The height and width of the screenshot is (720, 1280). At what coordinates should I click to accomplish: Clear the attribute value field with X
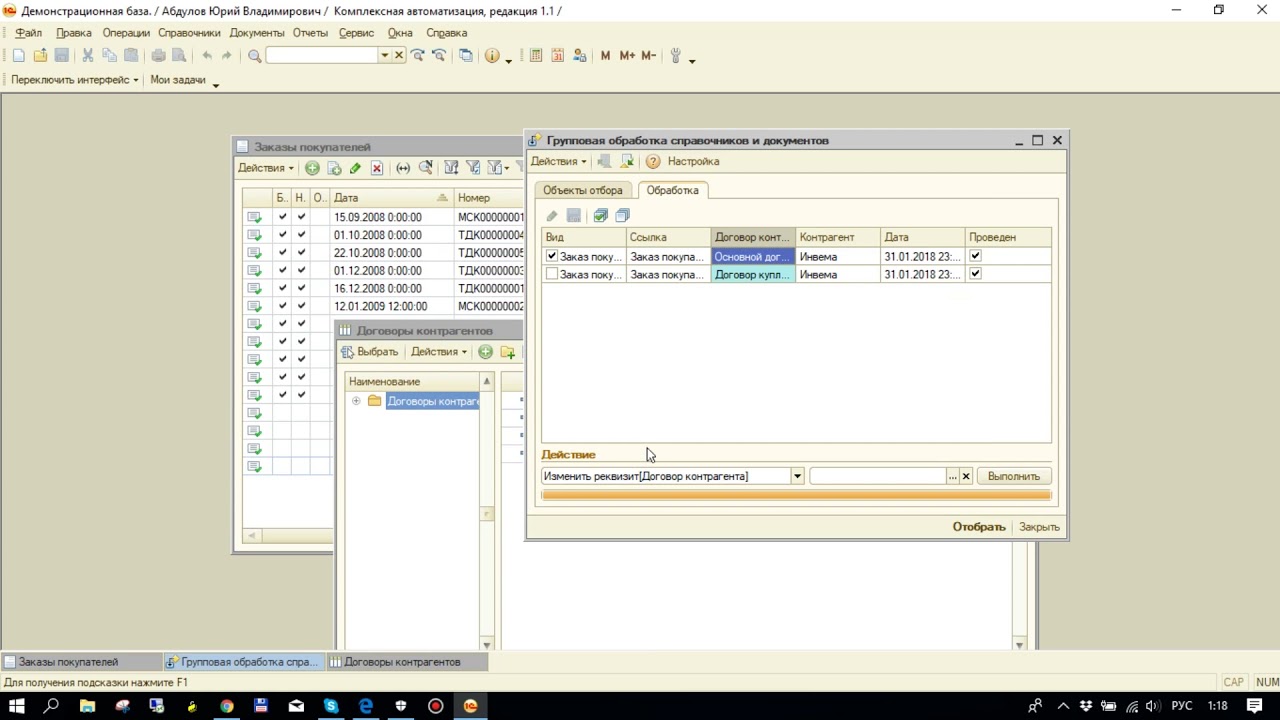pos(966,476)
